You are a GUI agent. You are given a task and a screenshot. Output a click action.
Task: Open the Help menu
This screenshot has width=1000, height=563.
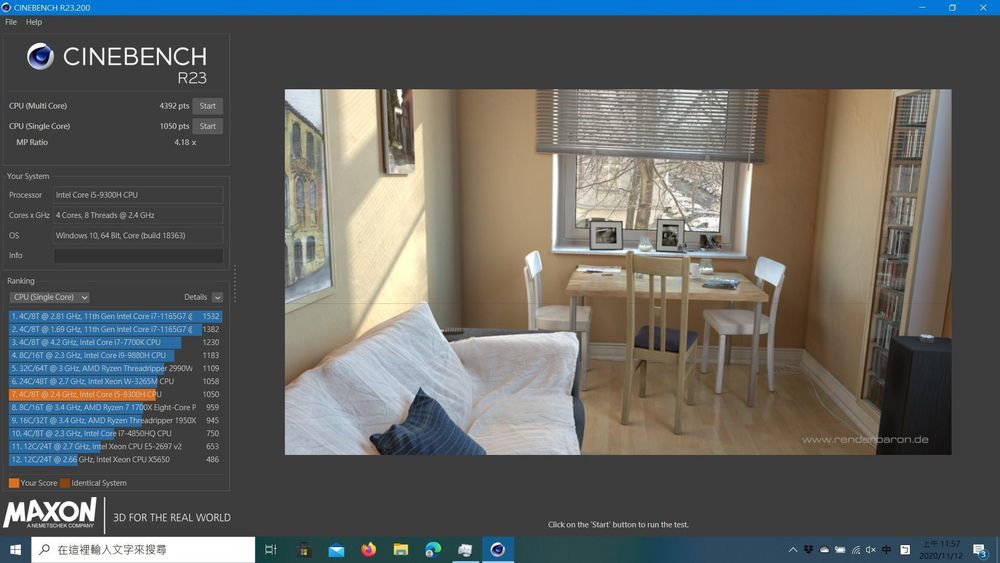point(34,22)
